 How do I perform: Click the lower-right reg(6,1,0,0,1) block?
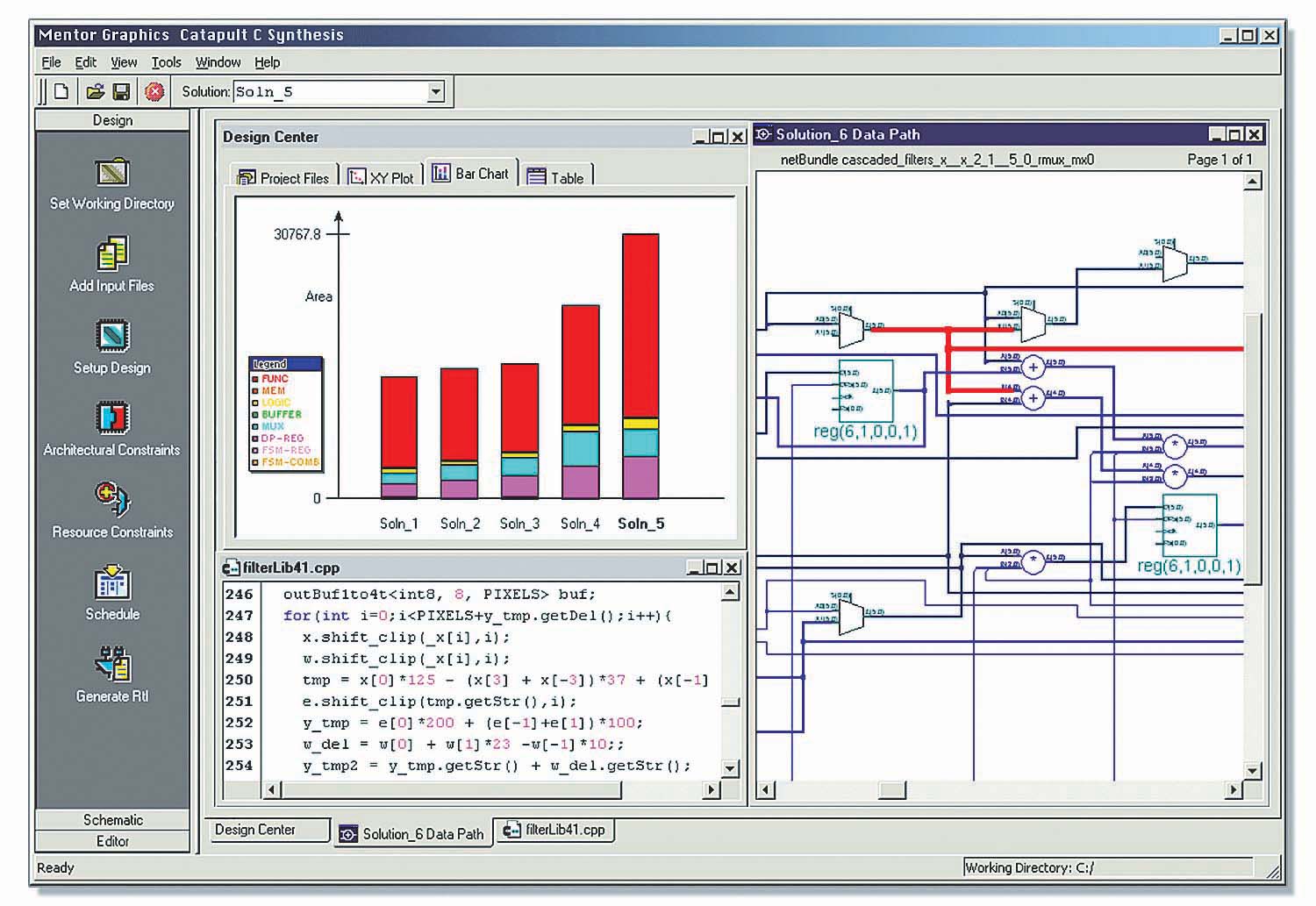pos(1190,526)
